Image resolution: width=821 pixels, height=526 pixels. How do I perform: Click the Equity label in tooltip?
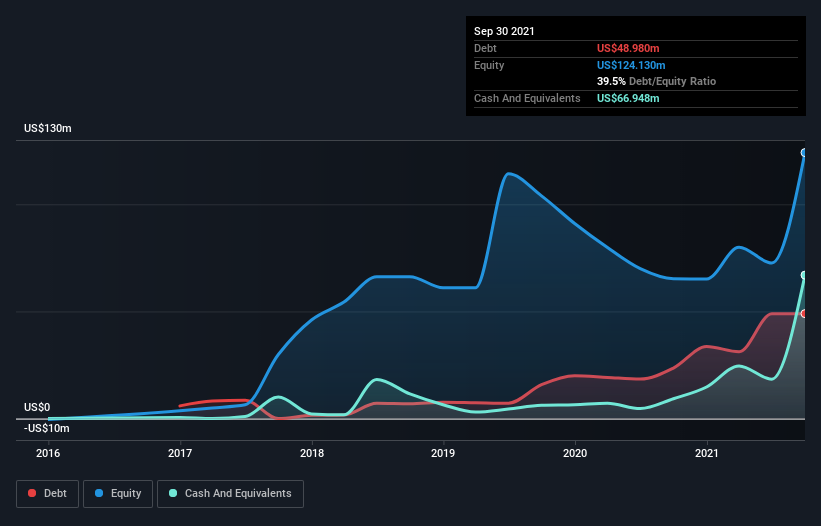pos(489,65)
